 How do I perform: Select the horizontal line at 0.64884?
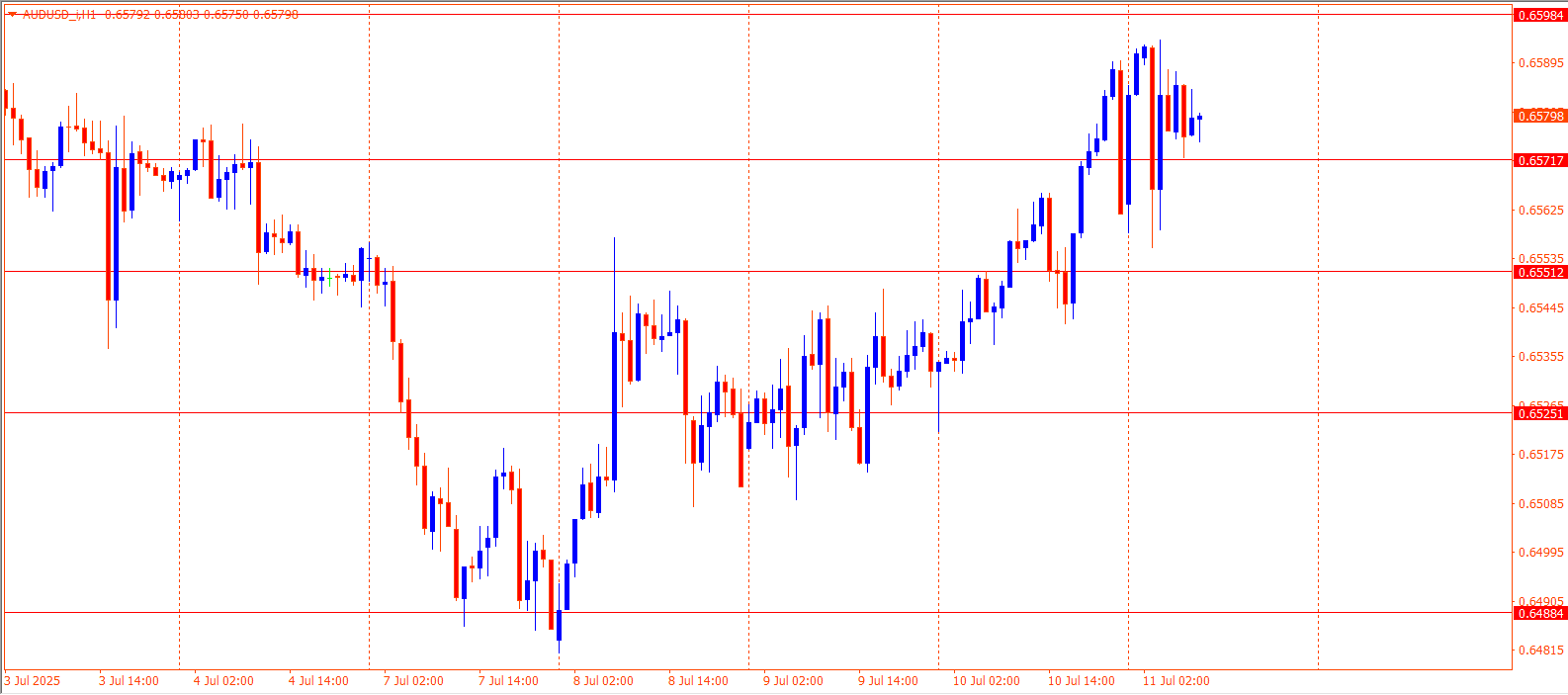pos(758,613)
